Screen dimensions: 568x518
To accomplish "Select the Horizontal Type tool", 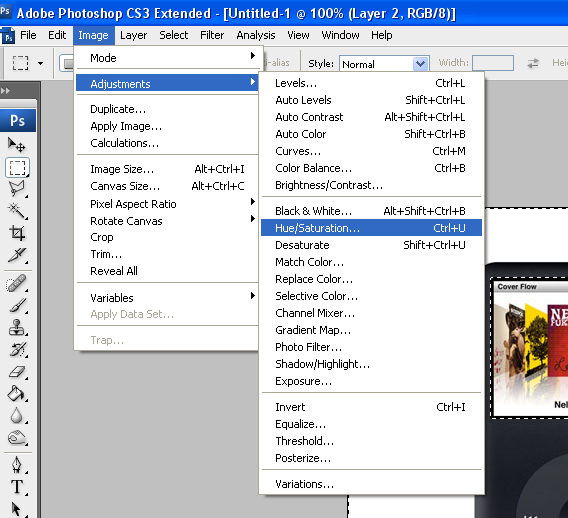I will tap(17, 487).
